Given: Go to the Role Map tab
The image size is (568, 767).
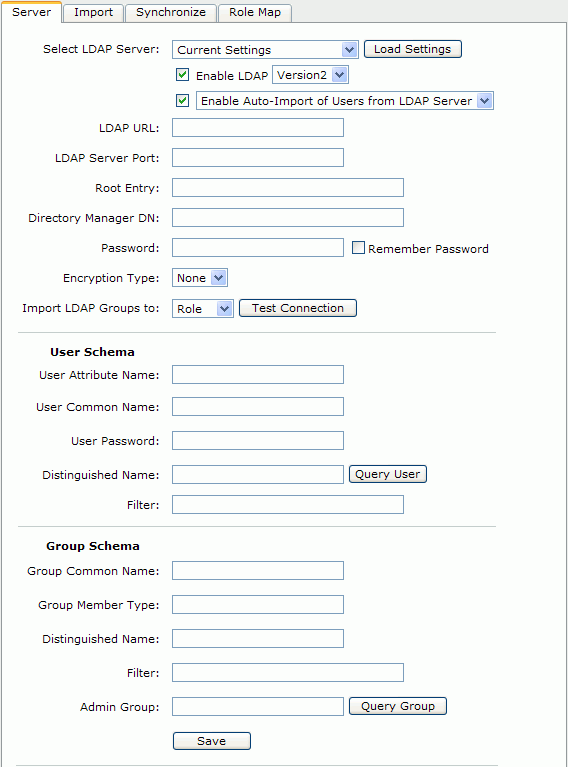Looking at the screenshot, I should pos(255,12).
